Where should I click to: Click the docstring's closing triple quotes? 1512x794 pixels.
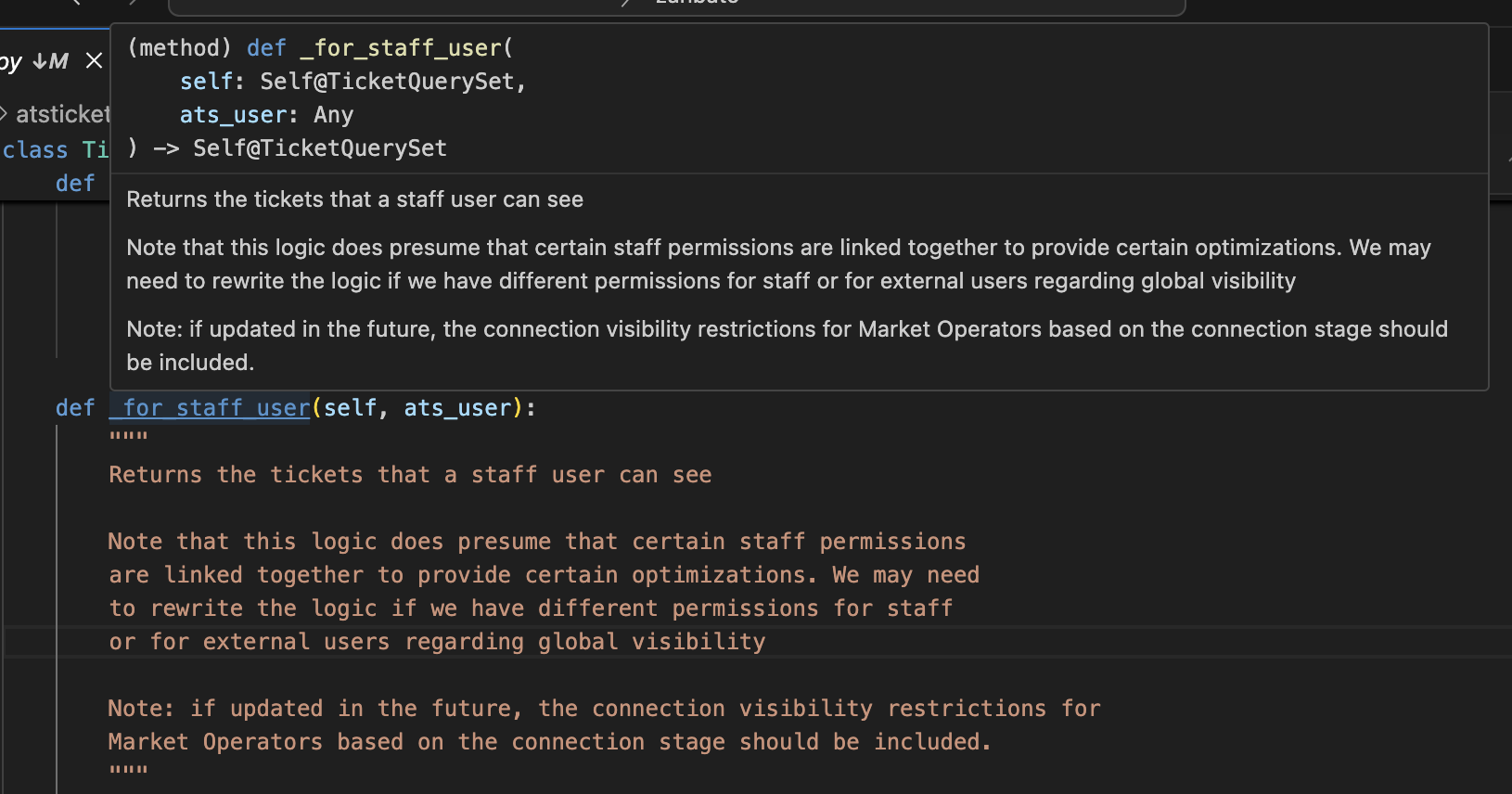(128, 770)
